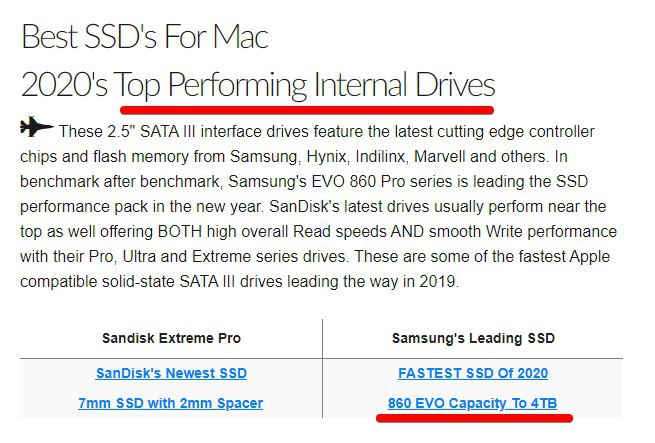
Task: Follow the 7mm SSD with 2mm Spacer link
Action: (x=171, y=404)
